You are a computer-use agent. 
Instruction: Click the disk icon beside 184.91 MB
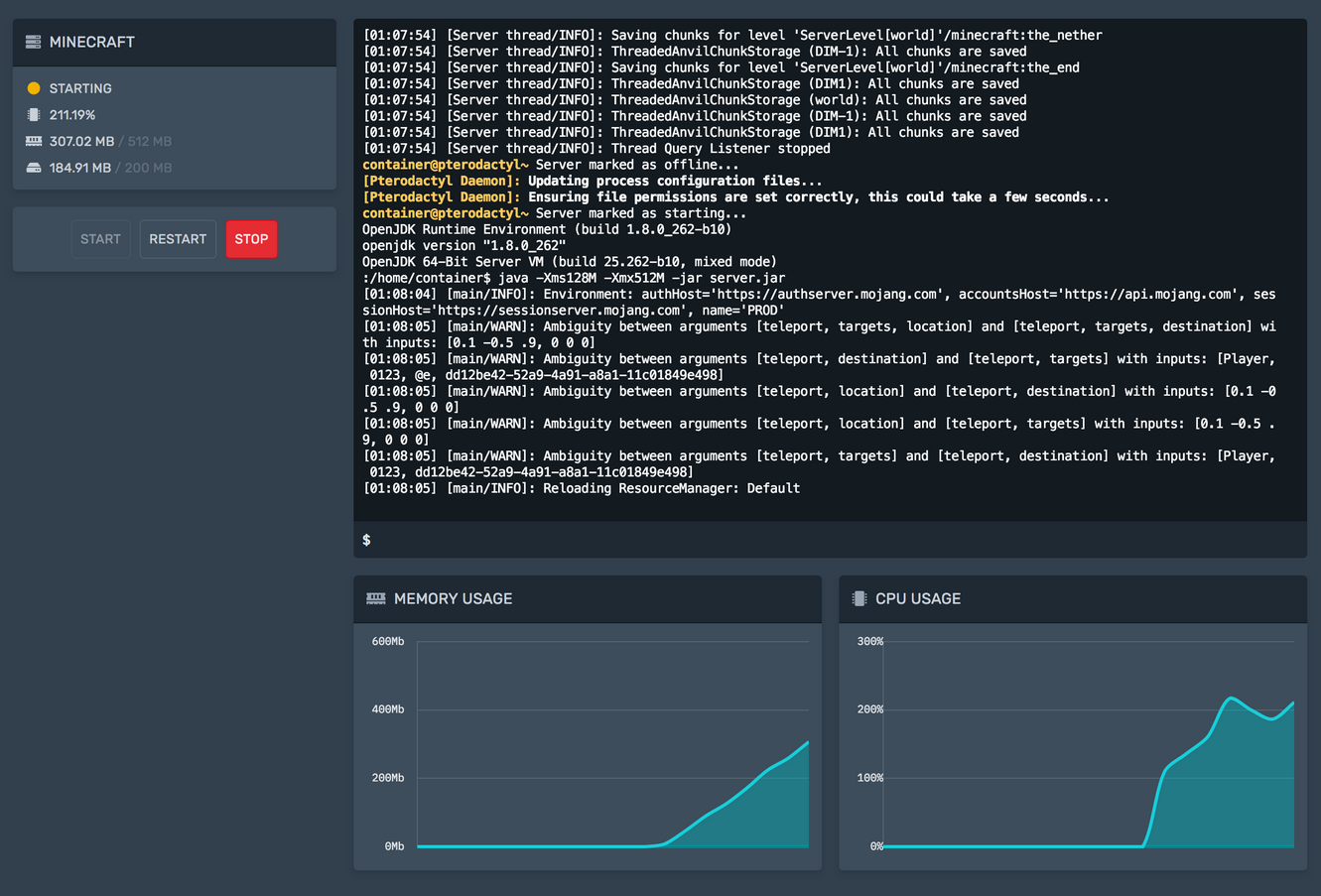34,168
